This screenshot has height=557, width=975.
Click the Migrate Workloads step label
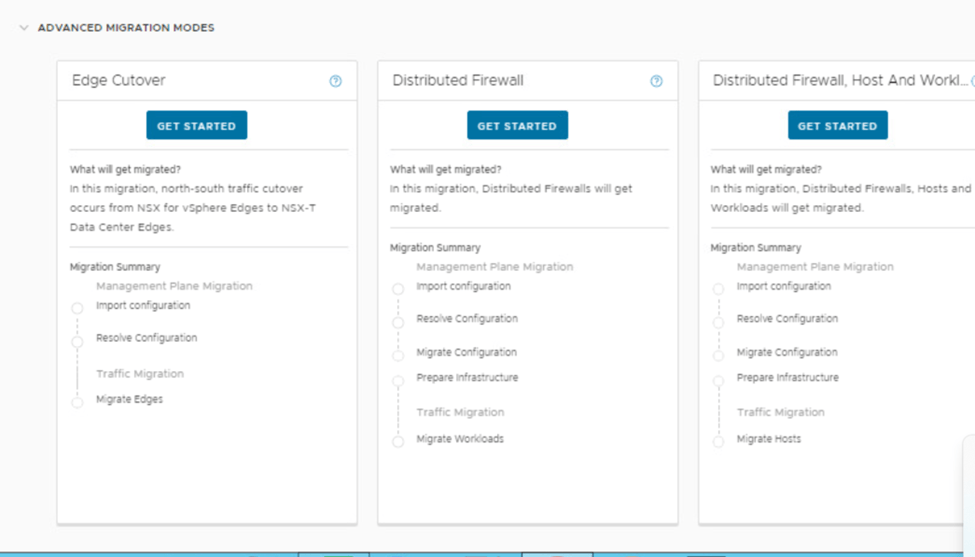tap(460, 439)
